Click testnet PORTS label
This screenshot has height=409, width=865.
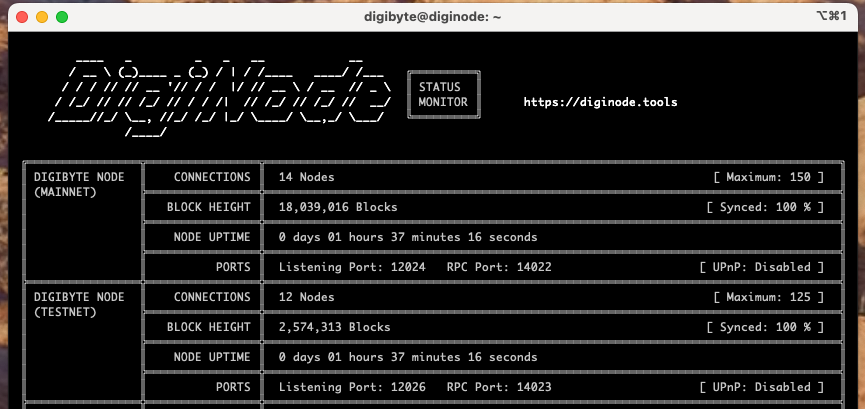[233, 387]
